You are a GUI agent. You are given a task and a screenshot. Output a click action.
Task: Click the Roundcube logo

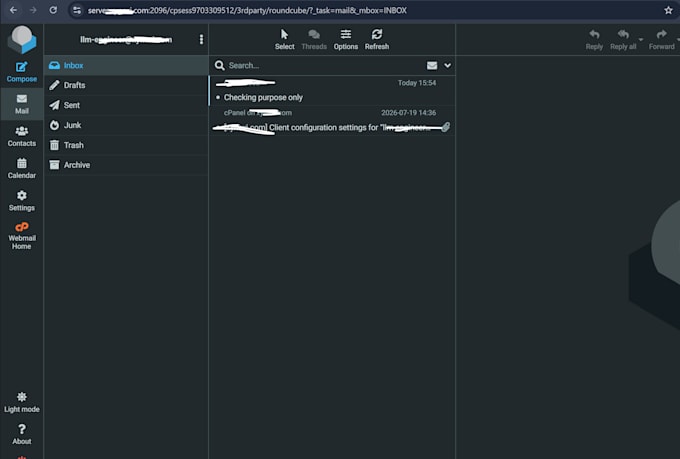(x=22, y=39)
